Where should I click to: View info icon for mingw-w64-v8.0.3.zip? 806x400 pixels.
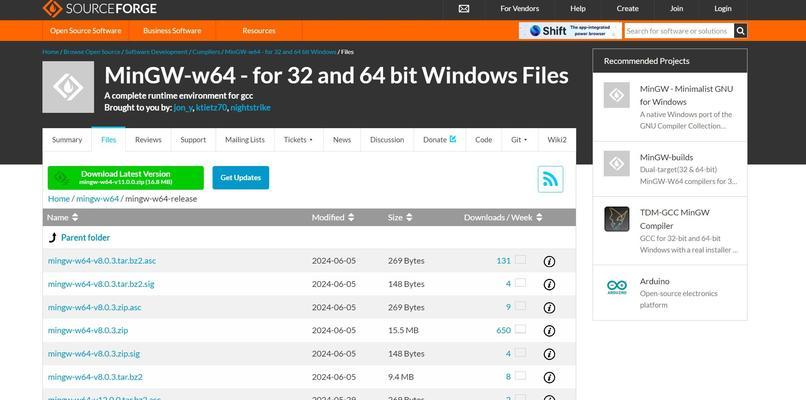coord(549,331)
